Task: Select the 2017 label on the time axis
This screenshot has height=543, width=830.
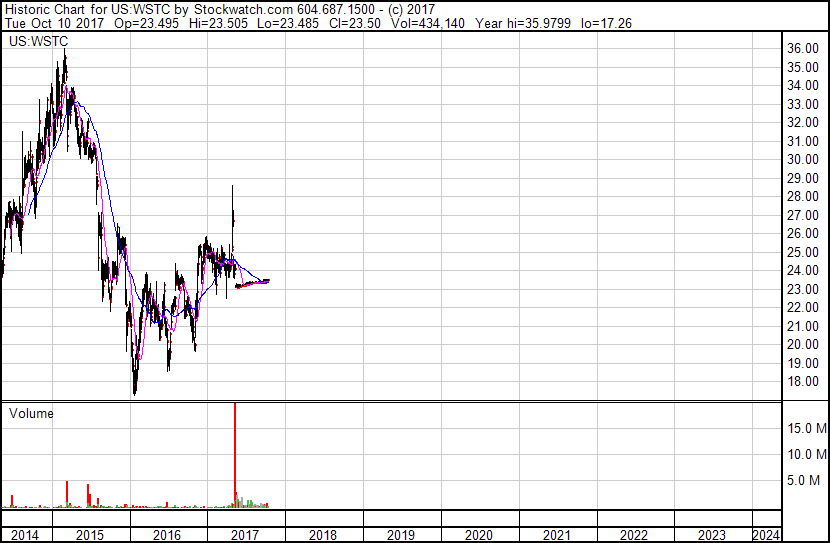Action: tap(245, 535)
